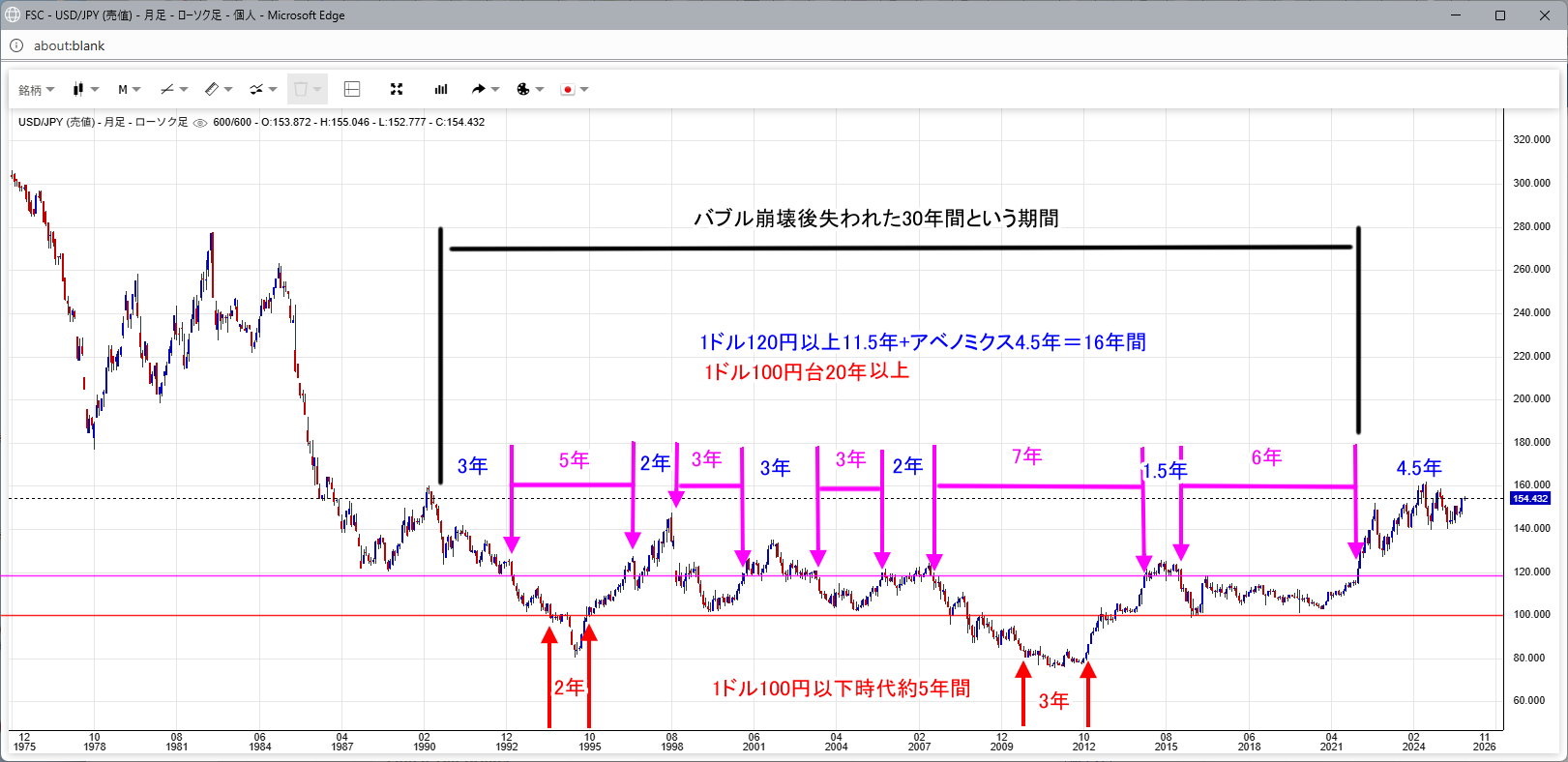Select the trend line drawing tool
The image size is (1568, 762).
(173, 90)
